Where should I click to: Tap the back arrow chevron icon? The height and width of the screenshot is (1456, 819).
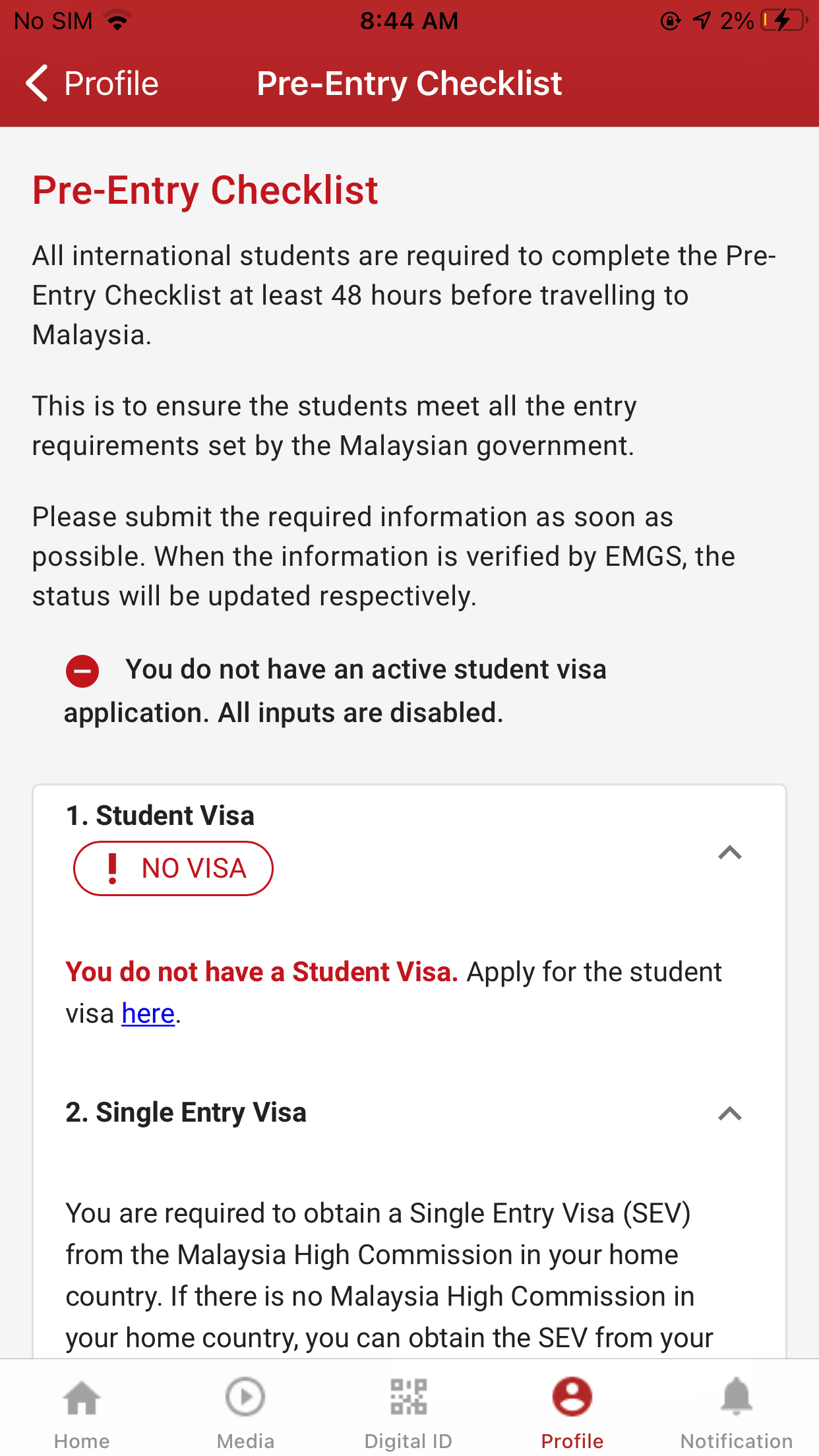click(38, 83)
